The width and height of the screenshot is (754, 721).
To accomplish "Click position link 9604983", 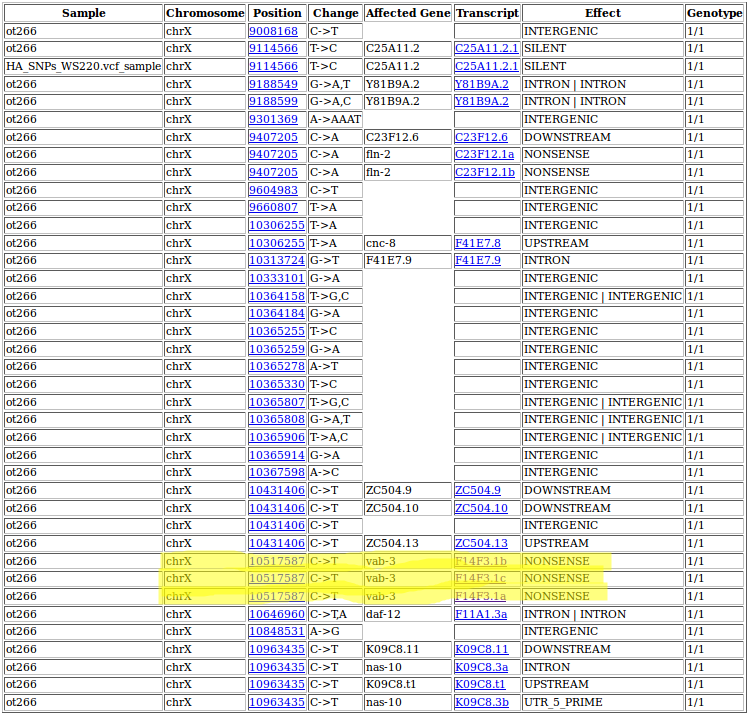I will pos(273,190).
